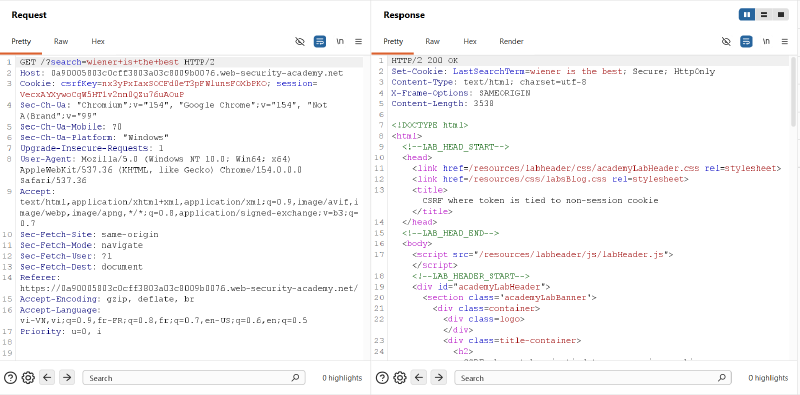Open the Pretty tab in Request panel
Image resolution: width=800 pixels, height=395 pixels.
[x=21, y=41]
